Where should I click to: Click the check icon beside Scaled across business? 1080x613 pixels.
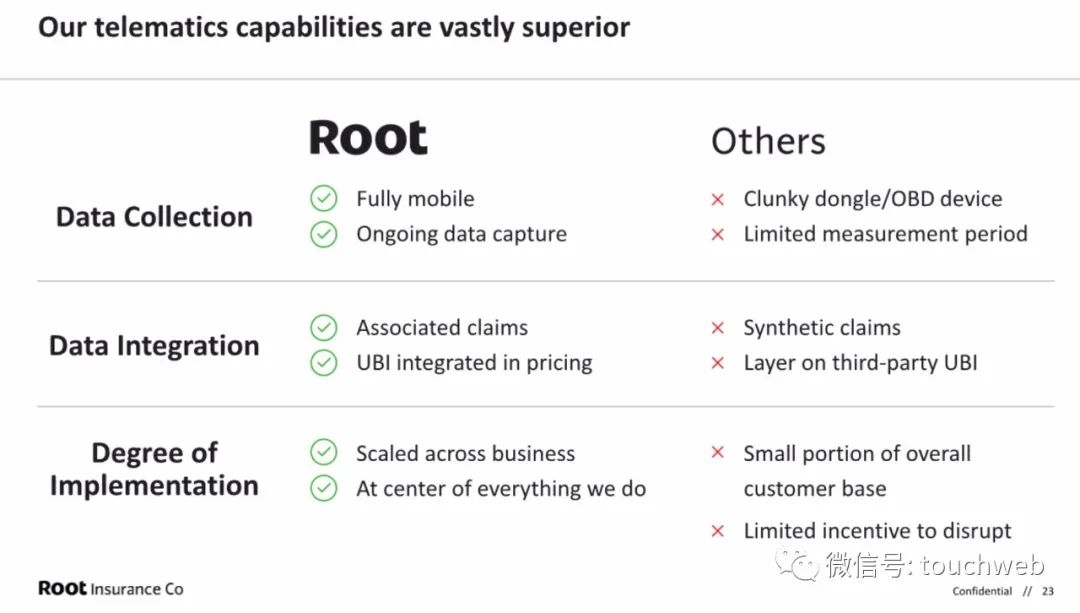(323, 453)
